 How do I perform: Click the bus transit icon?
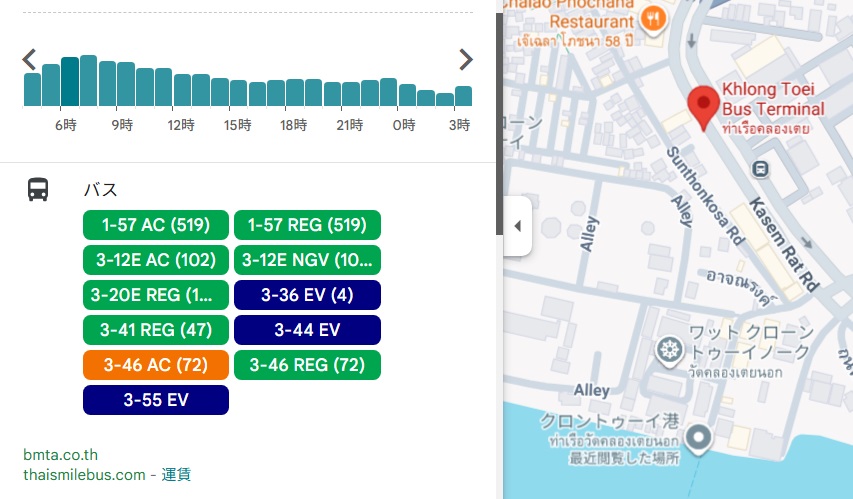[x=38, y=189]
